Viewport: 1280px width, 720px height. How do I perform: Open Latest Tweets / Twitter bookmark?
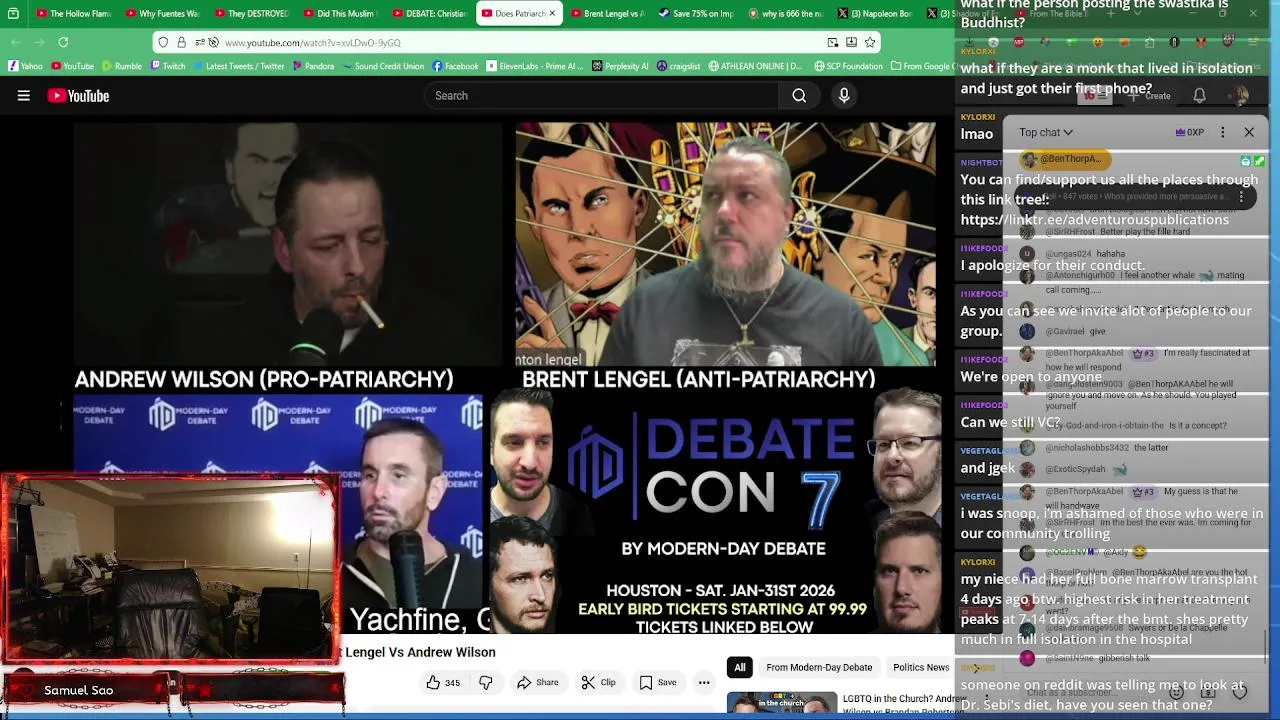238,66
